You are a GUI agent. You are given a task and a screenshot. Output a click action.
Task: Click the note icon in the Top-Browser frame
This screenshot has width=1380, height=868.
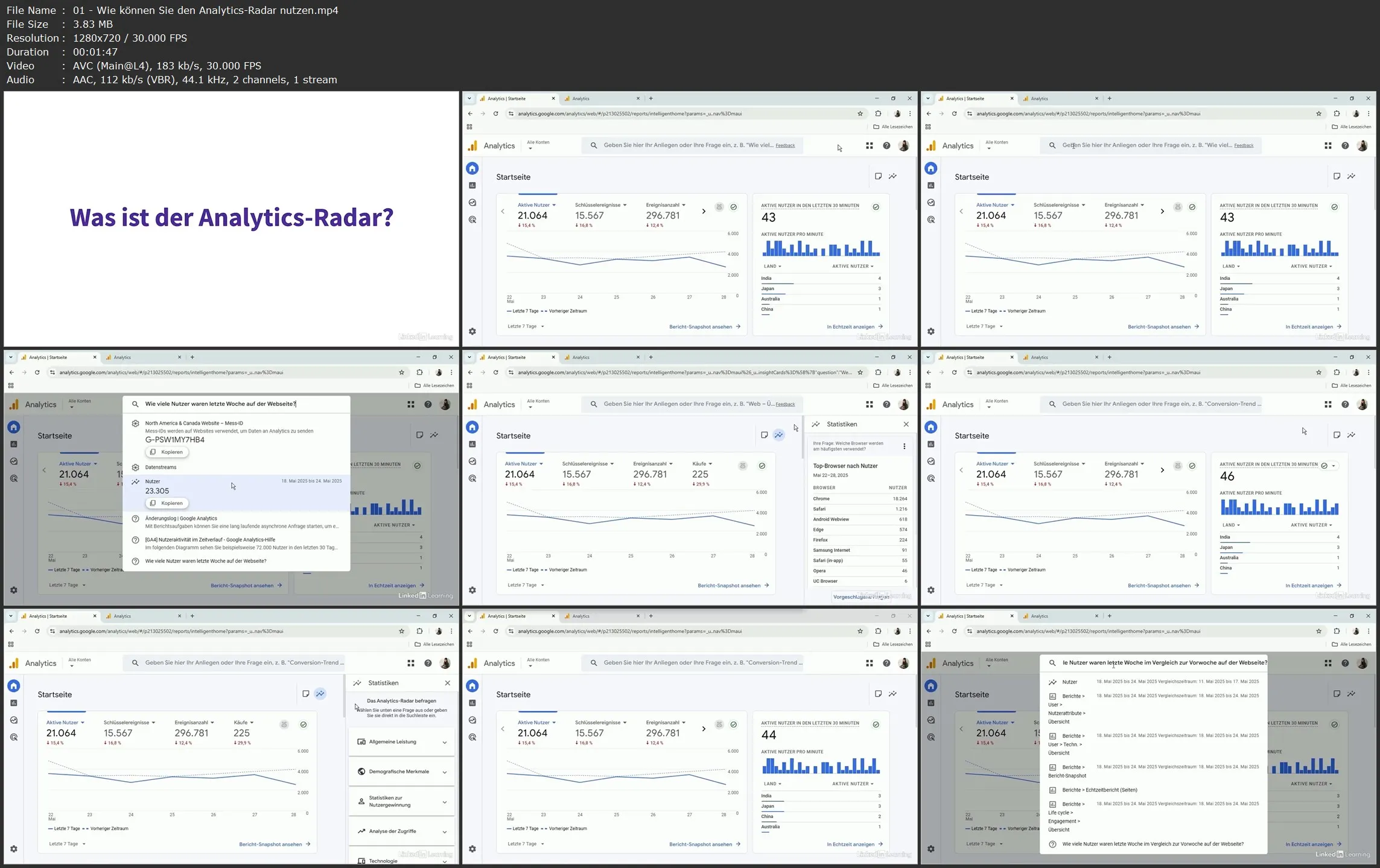[x=764, y=435]
